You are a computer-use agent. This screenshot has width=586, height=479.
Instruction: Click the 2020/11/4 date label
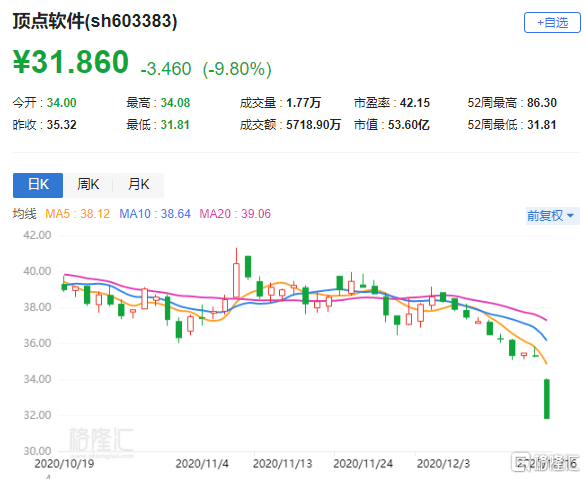[x=202, y=464]
